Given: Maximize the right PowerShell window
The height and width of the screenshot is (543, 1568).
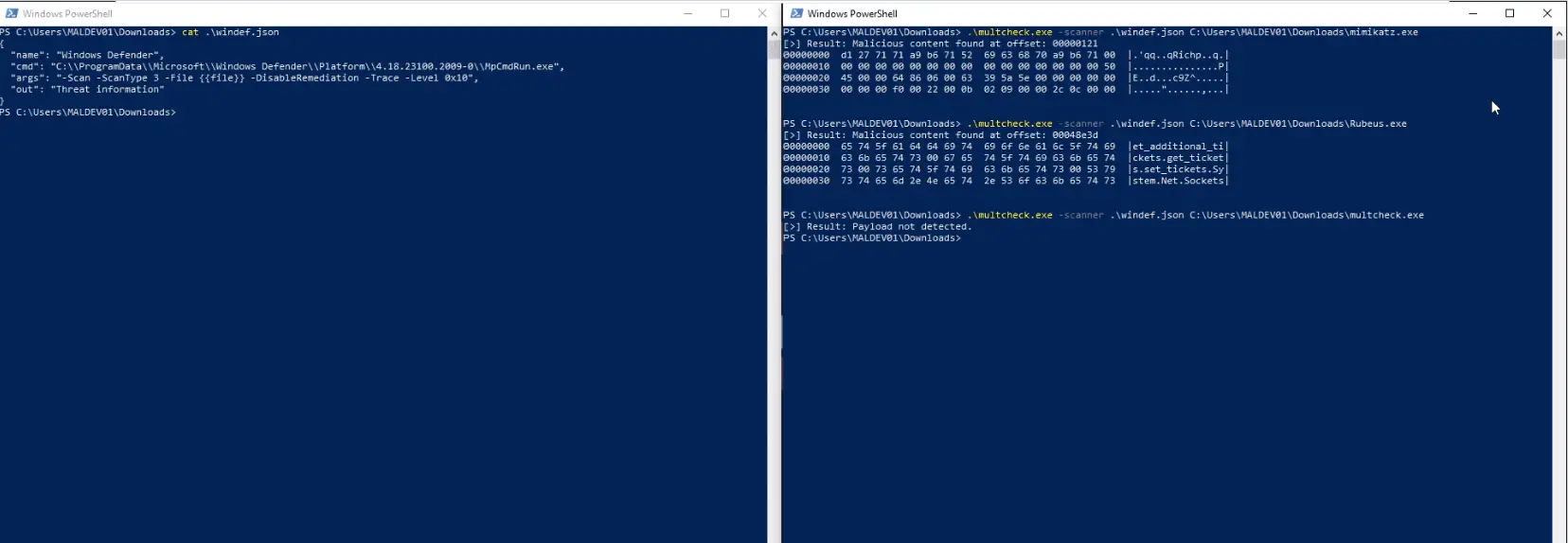Looking at the screenshot, I should (x=1510, y=13).
